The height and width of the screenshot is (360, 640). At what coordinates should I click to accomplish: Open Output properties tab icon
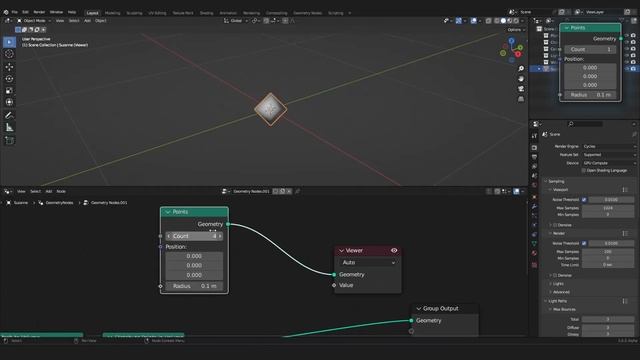point(534,157)
